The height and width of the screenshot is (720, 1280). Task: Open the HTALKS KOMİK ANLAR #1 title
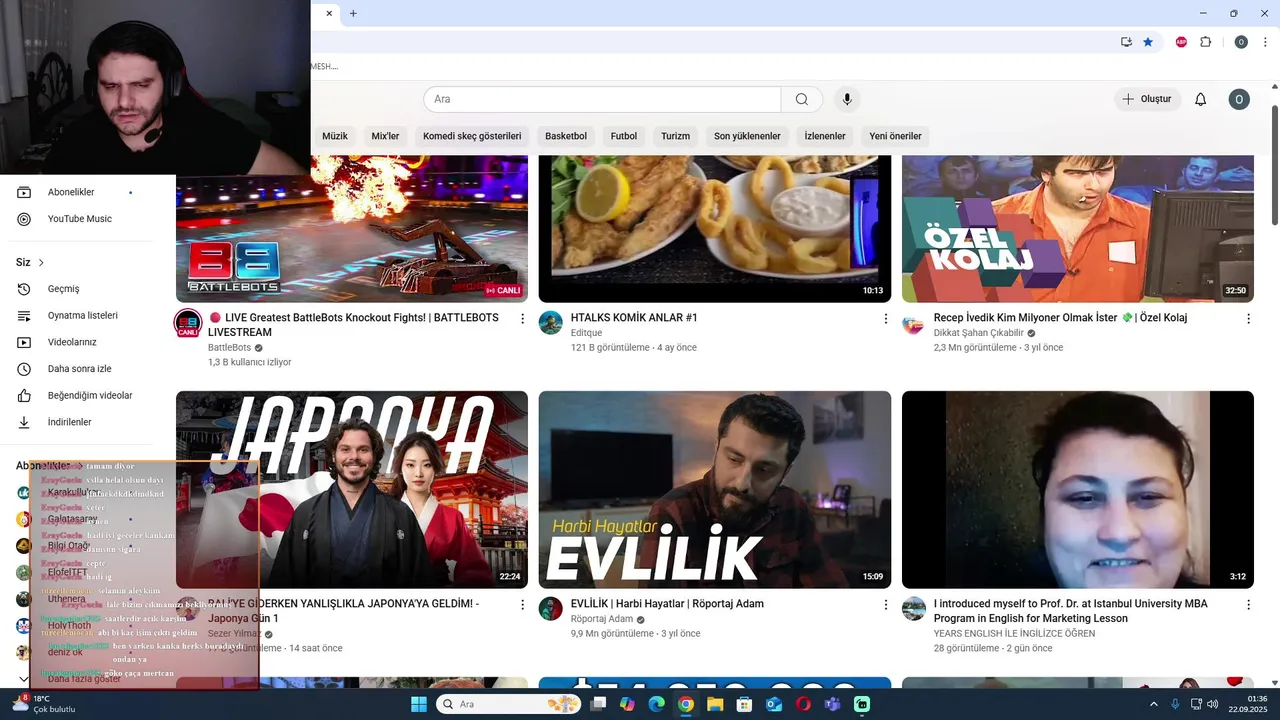tap(634, 318)
